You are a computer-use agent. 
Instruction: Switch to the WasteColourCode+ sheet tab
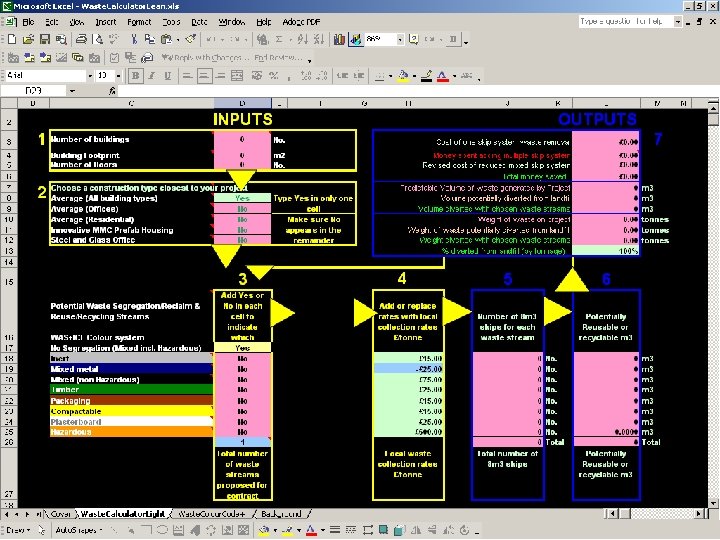211,514
